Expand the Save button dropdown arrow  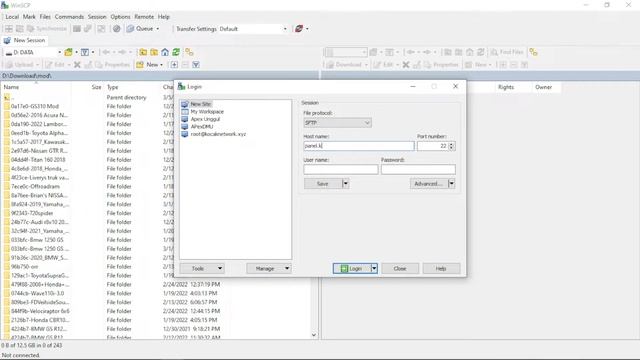345,184
